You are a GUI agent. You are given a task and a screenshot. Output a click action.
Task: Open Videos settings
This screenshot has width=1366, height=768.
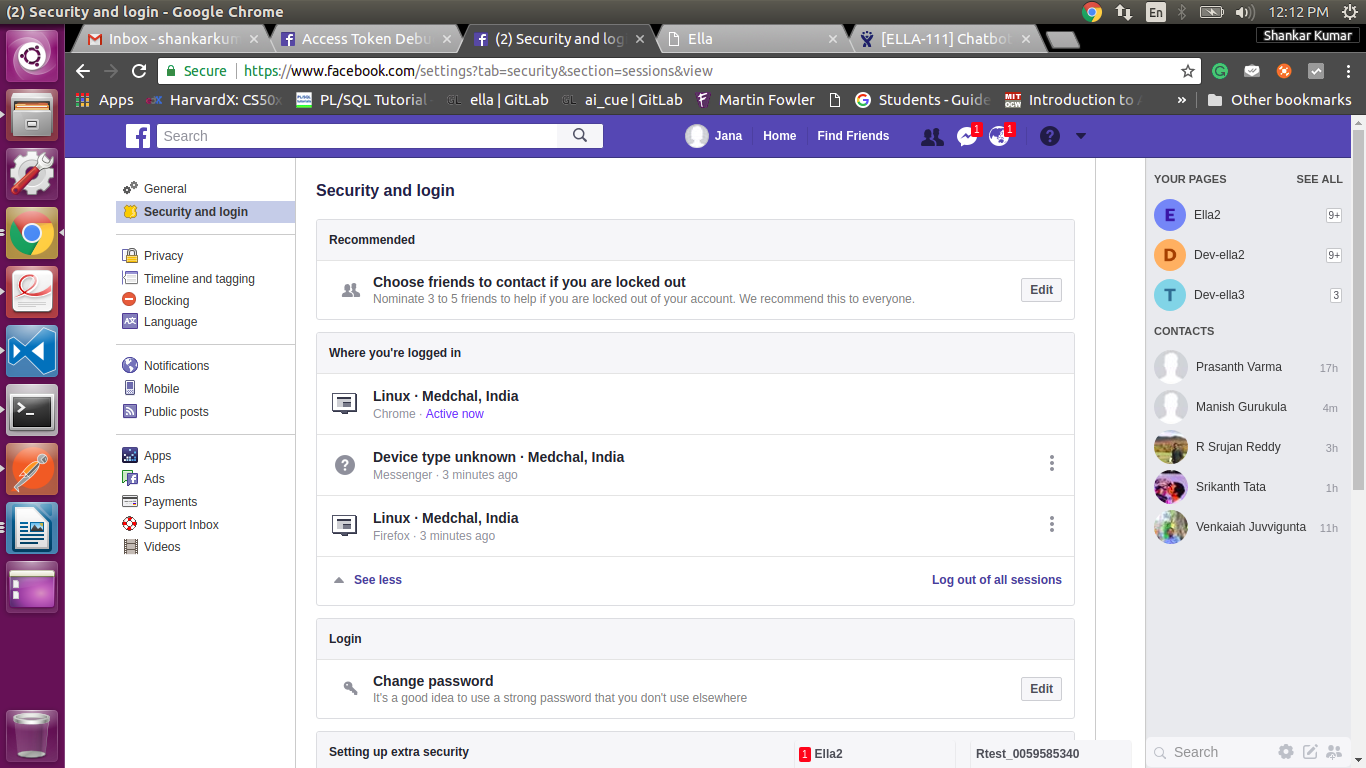pyautogui.click(x=162, y=547)
